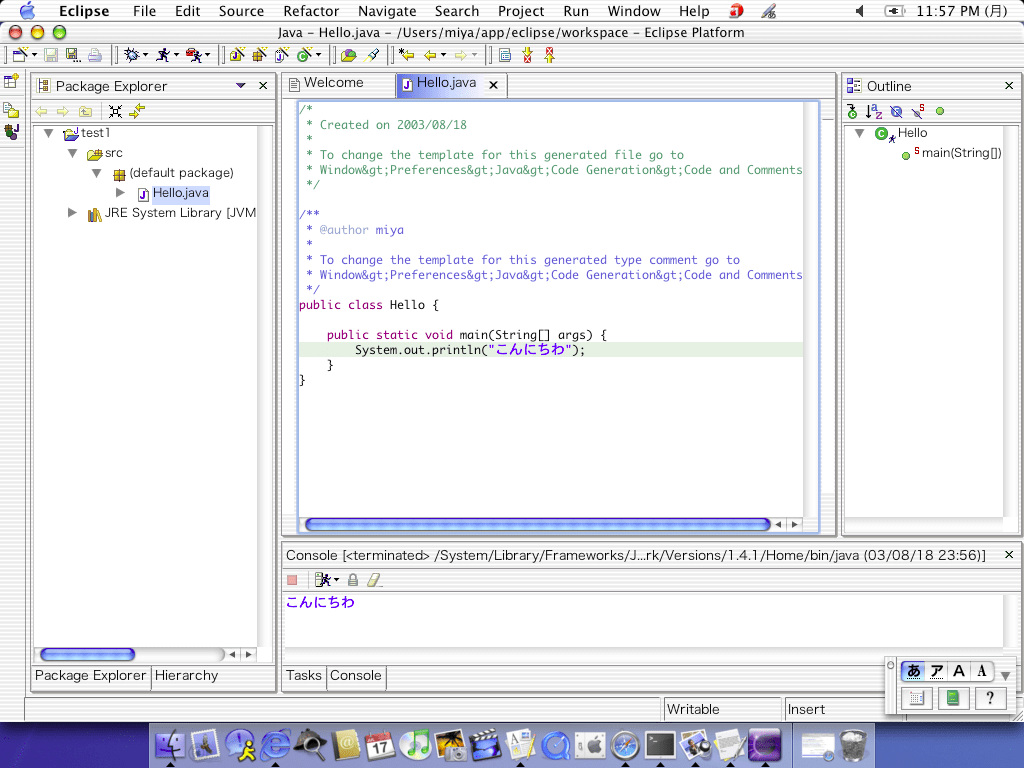Click the Collapse All icon in Package Explorer
Viewport: 1024px width, 768px height.
pos(116,112)
